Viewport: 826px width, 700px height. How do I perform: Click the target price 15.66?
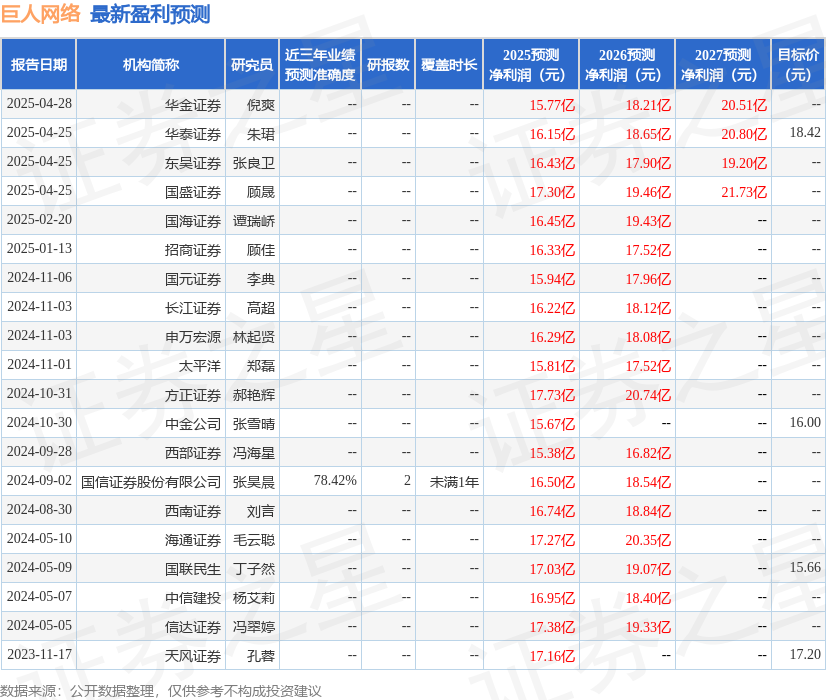pyautogui.click(x=805, y=567)
